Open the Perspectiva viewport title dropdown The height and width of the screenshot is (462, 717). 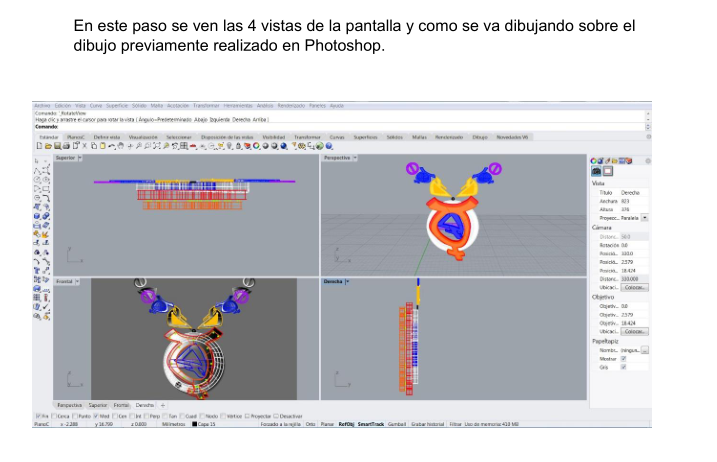point(355,158)
